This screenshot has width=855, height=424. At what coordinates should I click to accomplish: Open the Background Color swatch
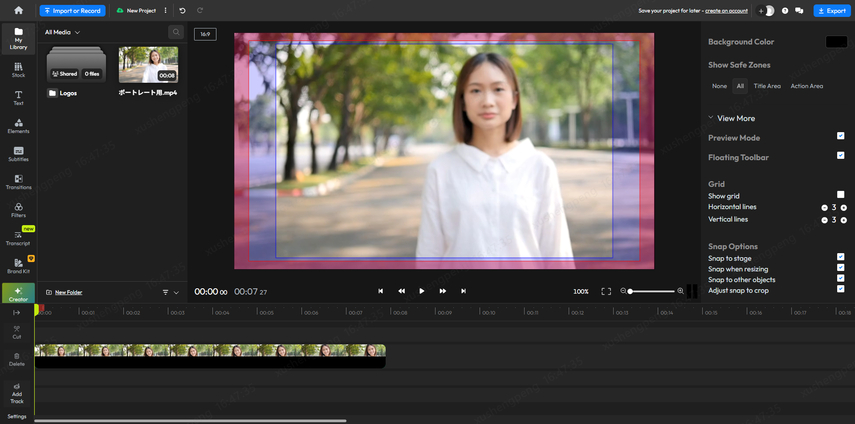tap(836, 42)
